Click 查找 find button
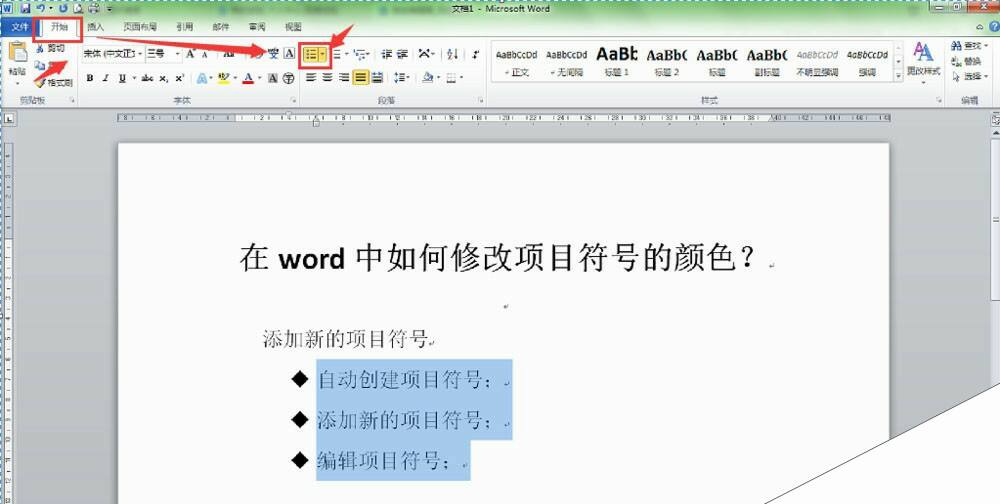 (968, 46)
